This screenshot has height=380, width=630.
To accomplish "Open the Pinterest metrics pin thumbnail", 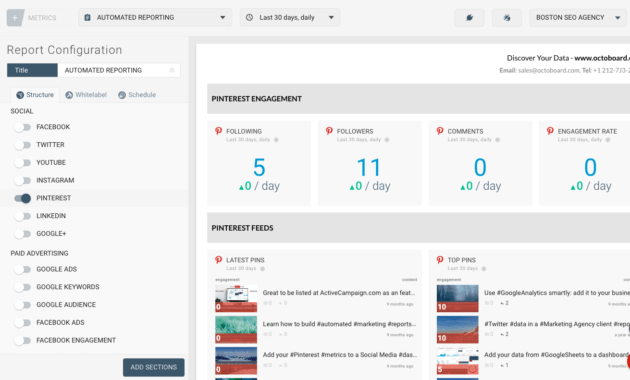I will coord(236,360).
